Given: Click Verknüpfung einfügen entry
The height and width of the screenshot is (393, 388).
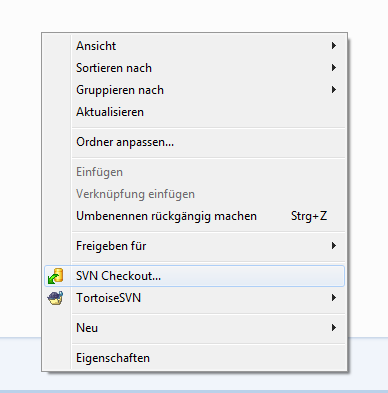Looking at the screenshot, I should click(x=194, y=194).
